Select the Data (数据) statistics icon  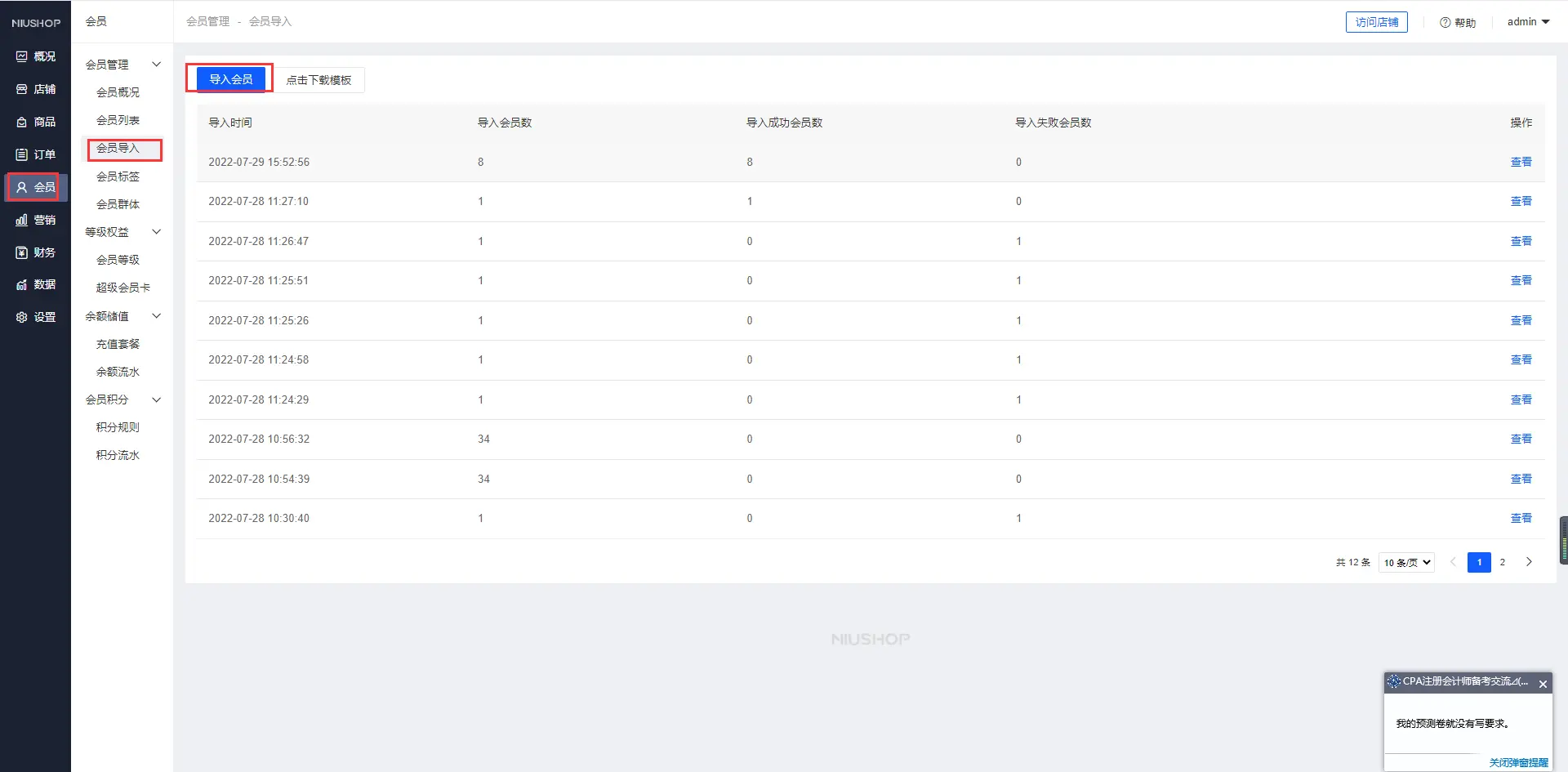click(x=22, y=284)
